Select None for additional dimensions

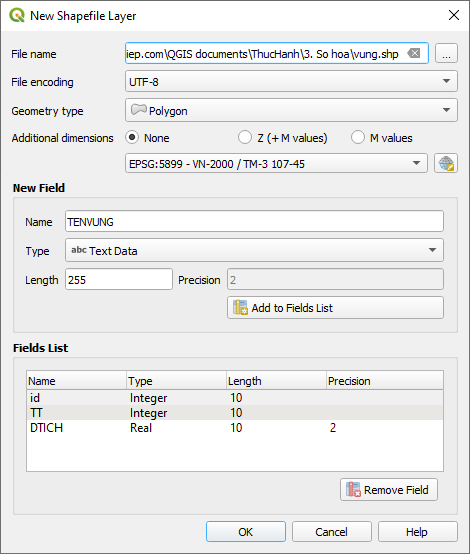tap(132, 137)
